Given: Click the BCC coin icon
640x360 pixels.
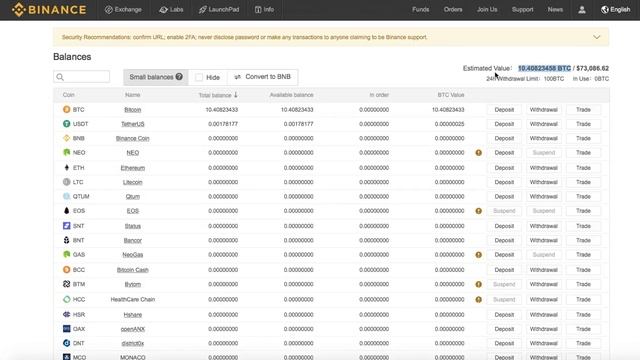Looking at the screenshot, I should 67,269.
